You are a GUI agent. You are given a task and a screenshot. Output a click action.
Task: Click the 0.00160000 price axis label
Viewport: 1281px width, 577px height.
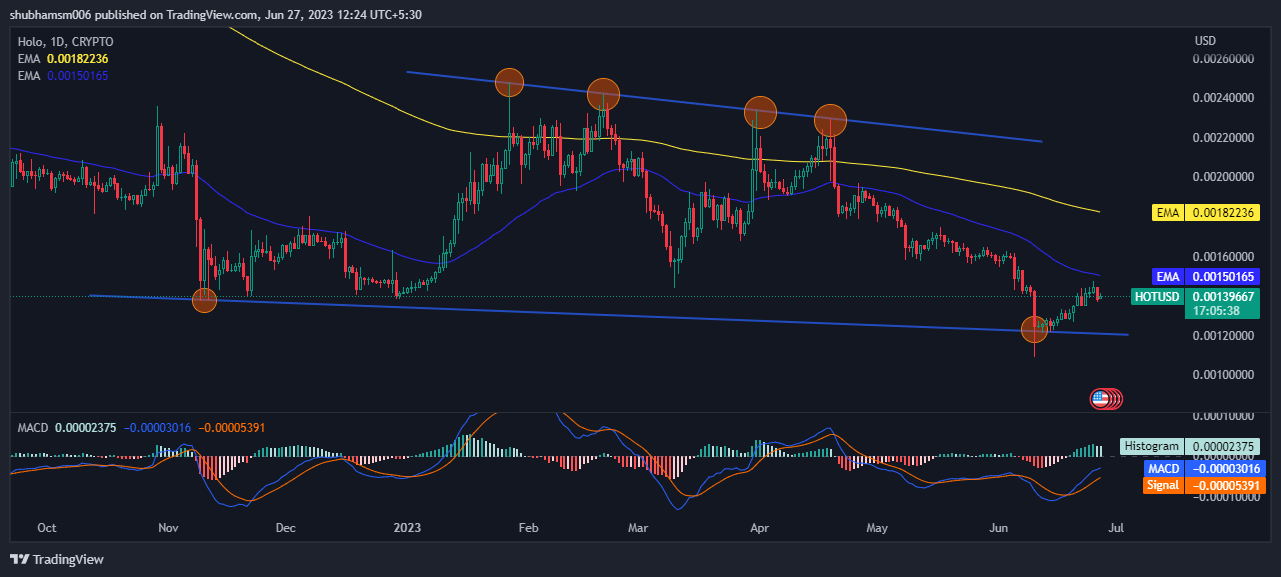1224,256
